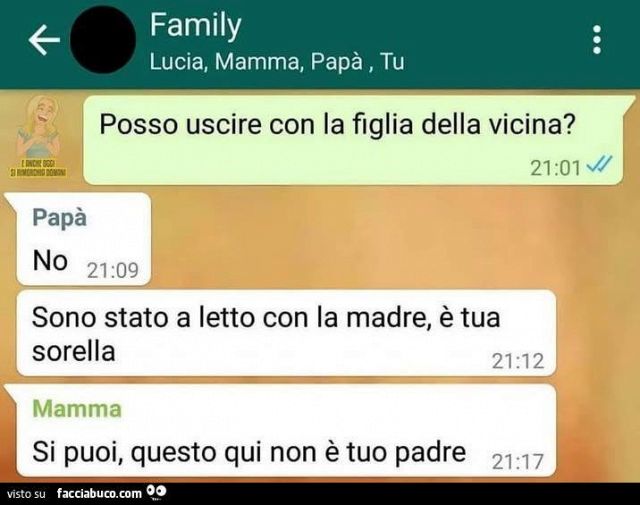Screen dimensions: 640x505
Task: Select the 'Sono stato a letto' message
Action: (x=287, y=333)
